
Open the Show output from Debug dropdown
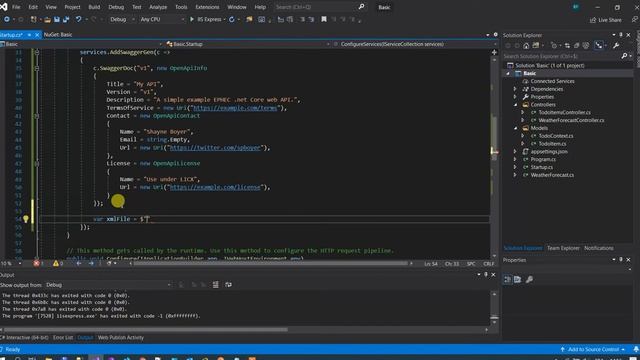tap(108, 285)
